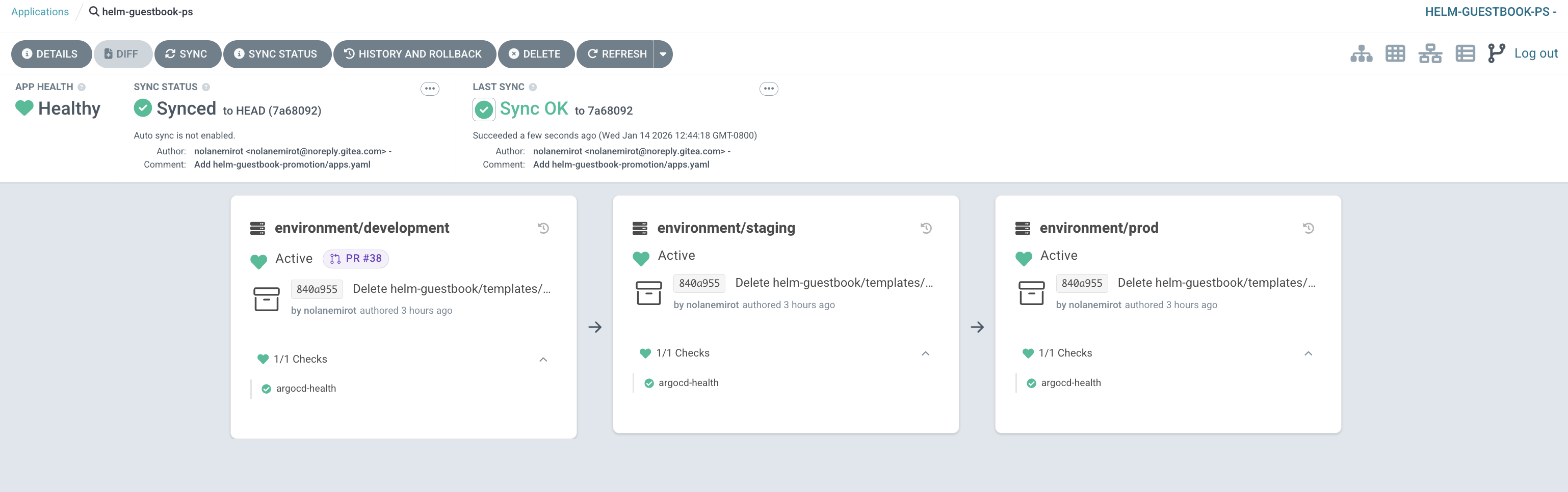The width and height of the screenshot is (1568, 492).
Task: Start a SYNC of the application
Action: coord(187,54)
